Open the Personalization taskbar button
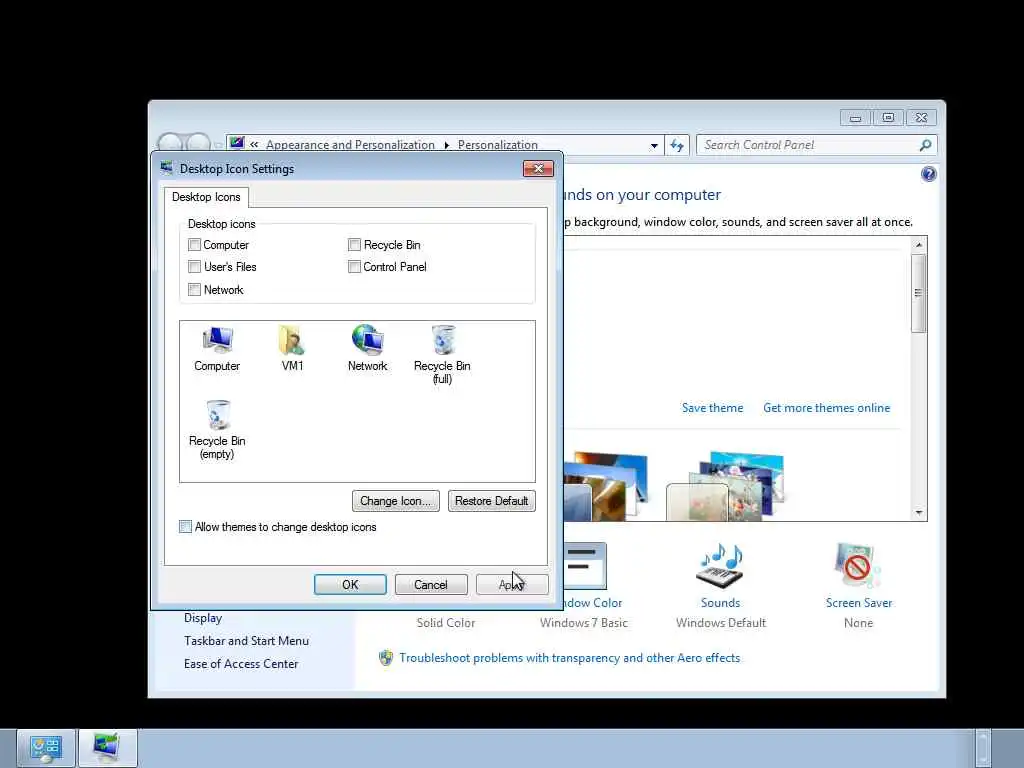1024x768 pixels. pos(108,748)
